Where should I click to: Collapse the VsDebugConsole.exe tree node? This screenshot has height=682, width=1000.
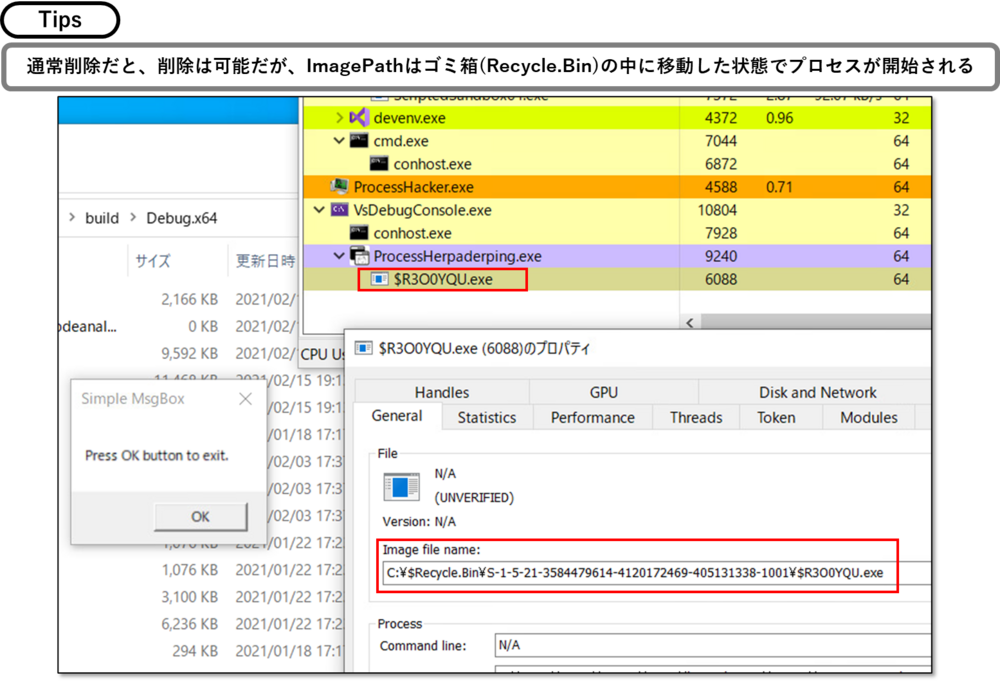319,210
